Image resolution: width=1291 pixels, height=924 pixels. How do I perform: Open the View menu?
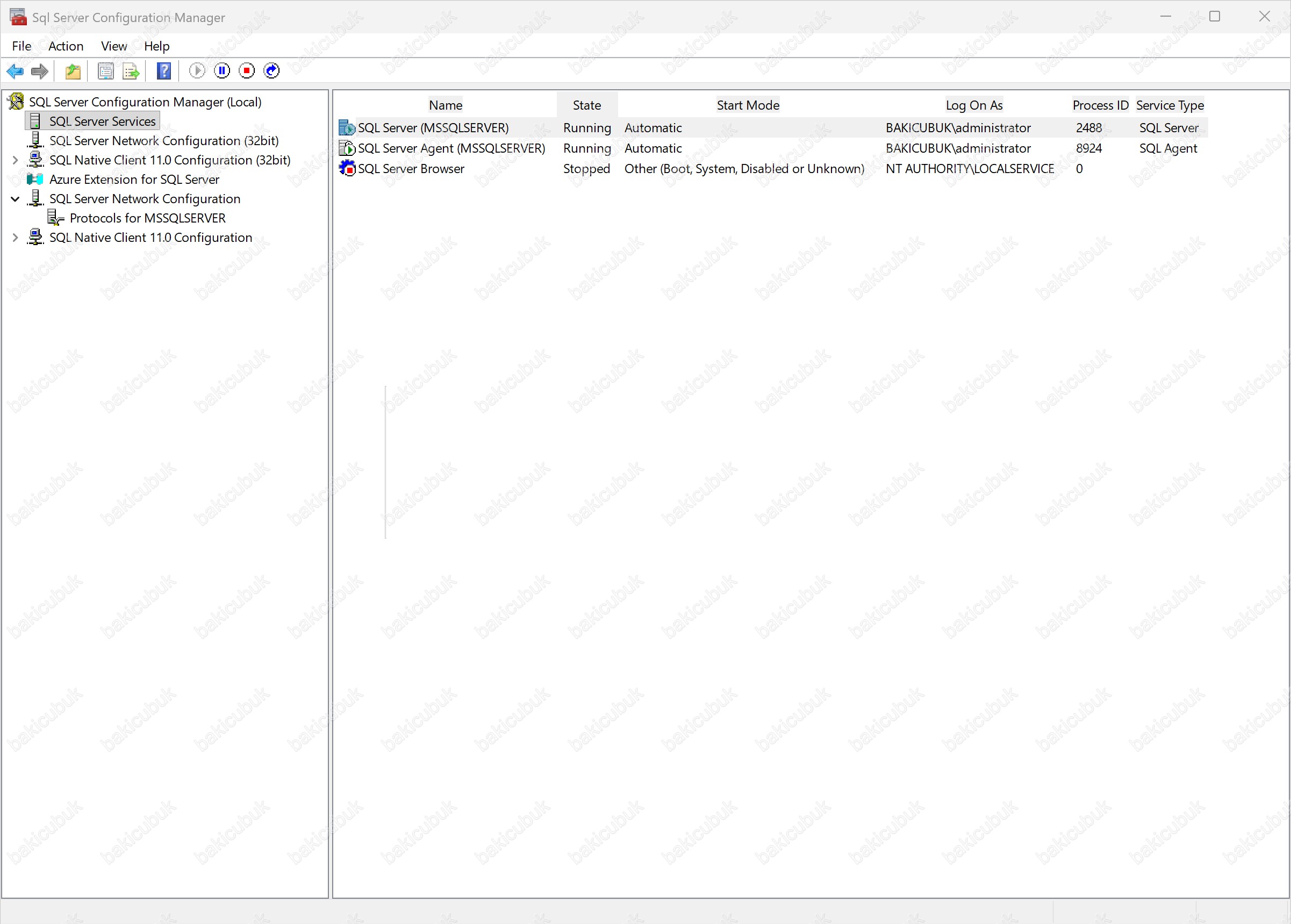coord(114,46)
